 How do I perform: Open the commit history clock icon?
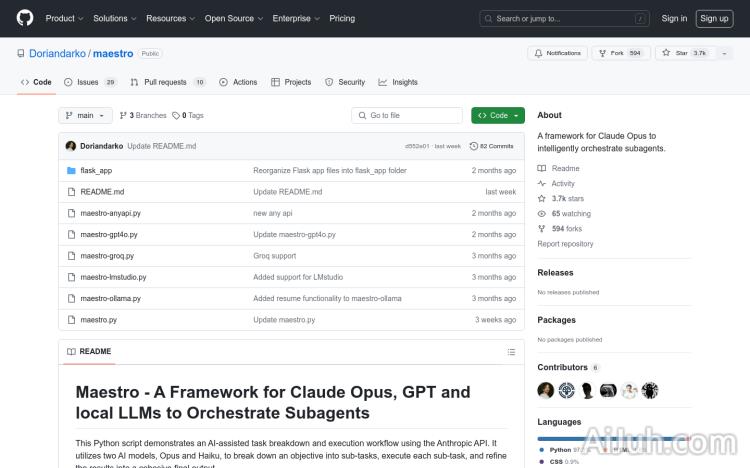coord(474,146)
